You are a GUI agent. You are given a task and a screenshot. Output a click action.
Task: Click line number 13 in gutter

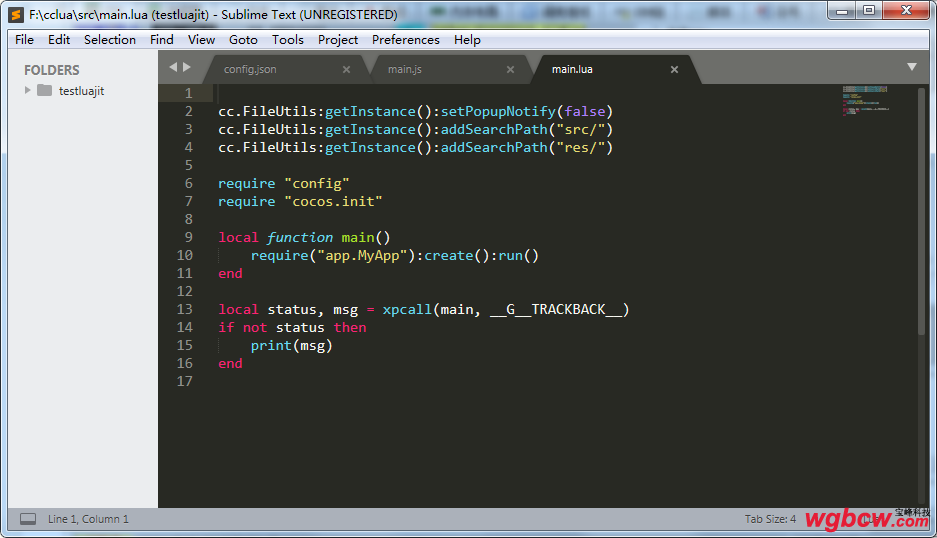185,309
